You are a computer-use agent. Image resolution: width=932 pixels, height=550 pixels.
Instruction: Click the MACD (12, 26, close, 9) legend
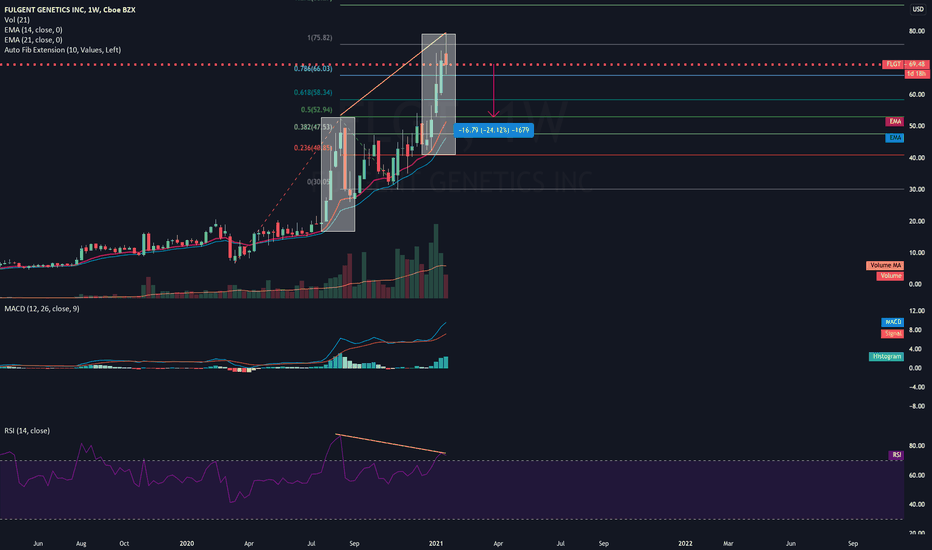pyautogui.click(x=42, y=309)
